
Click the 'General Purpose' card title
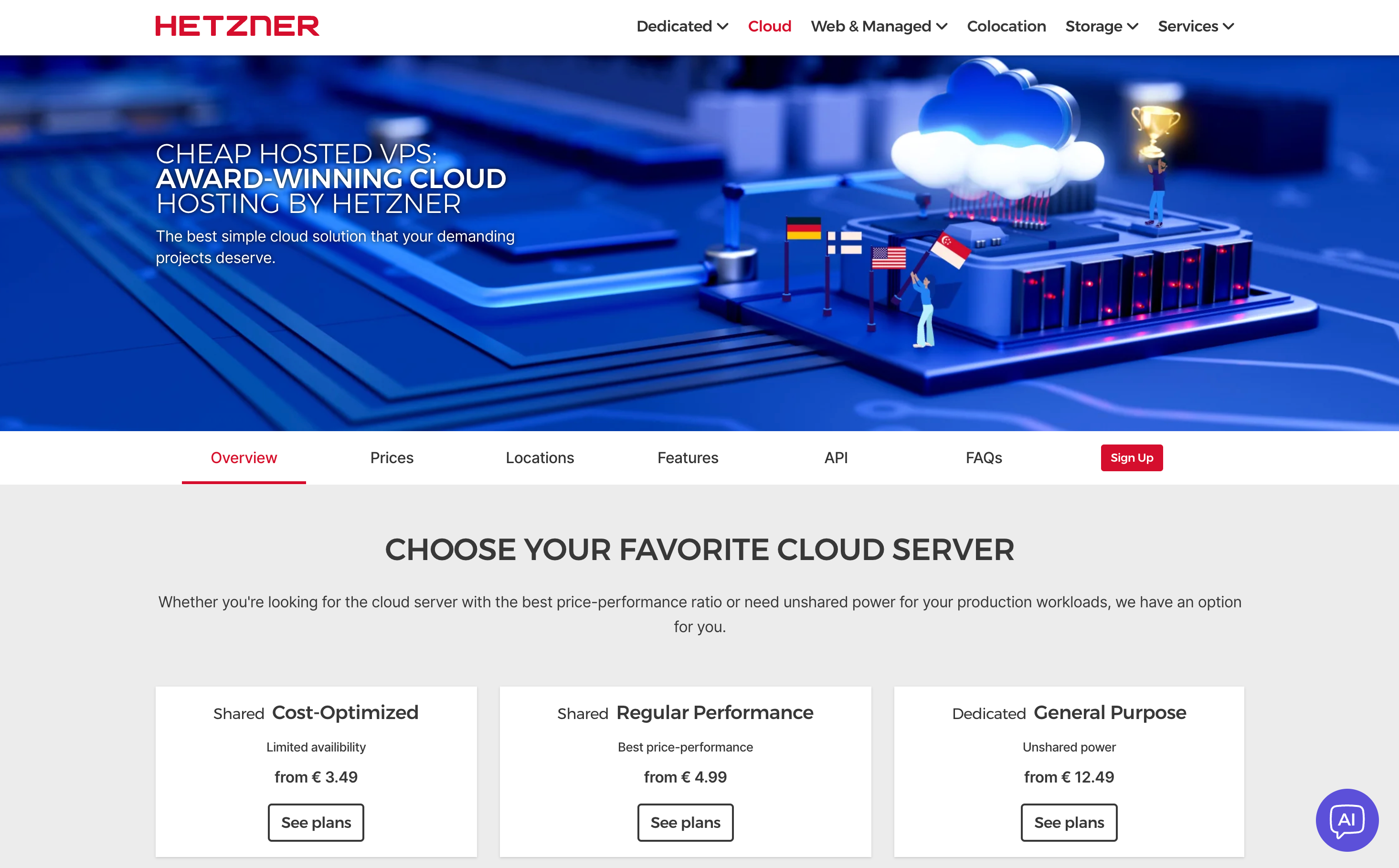pyautogui.click(x=1110, y=712)
